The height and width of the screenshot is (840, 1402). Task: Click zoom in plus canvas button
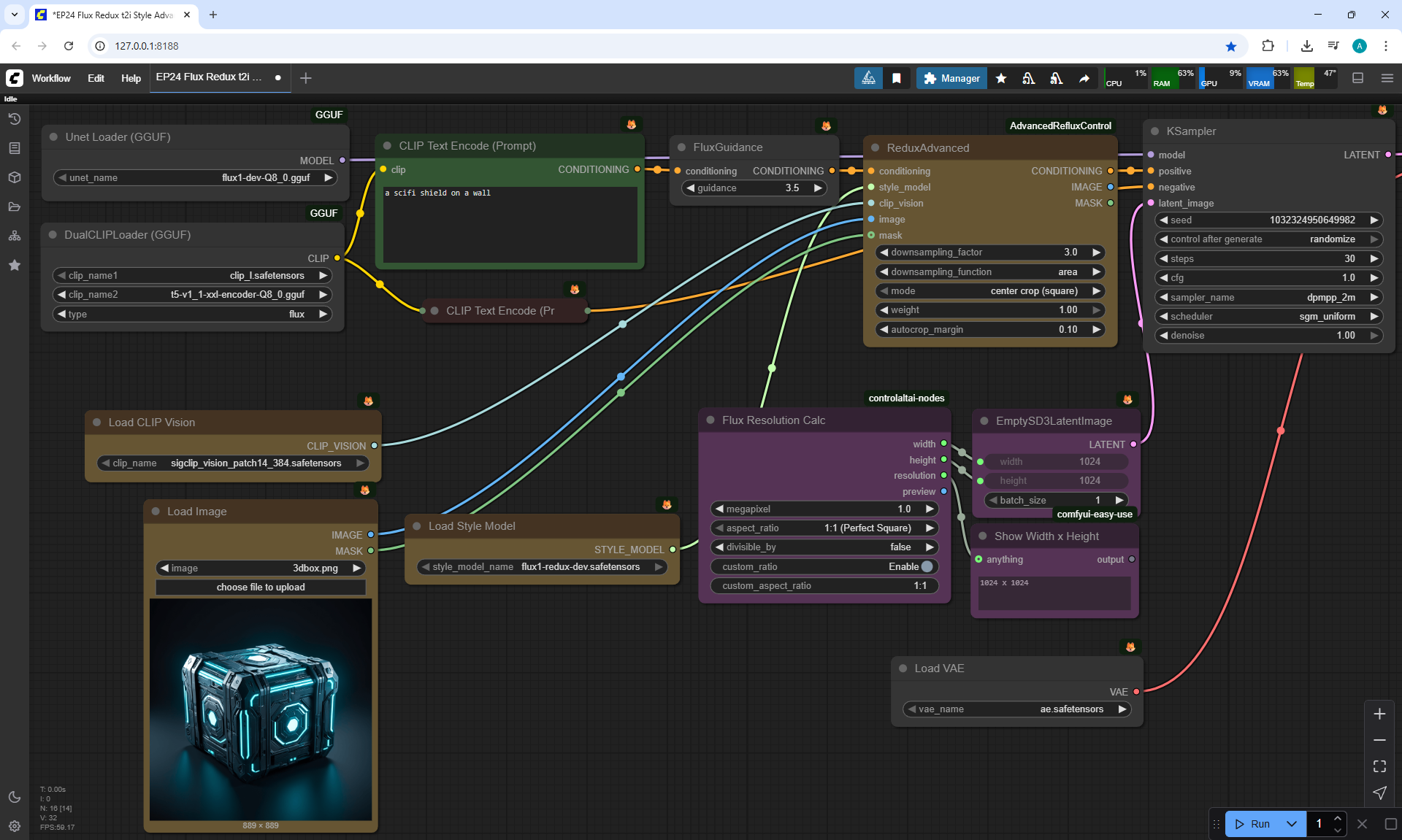1379,714
